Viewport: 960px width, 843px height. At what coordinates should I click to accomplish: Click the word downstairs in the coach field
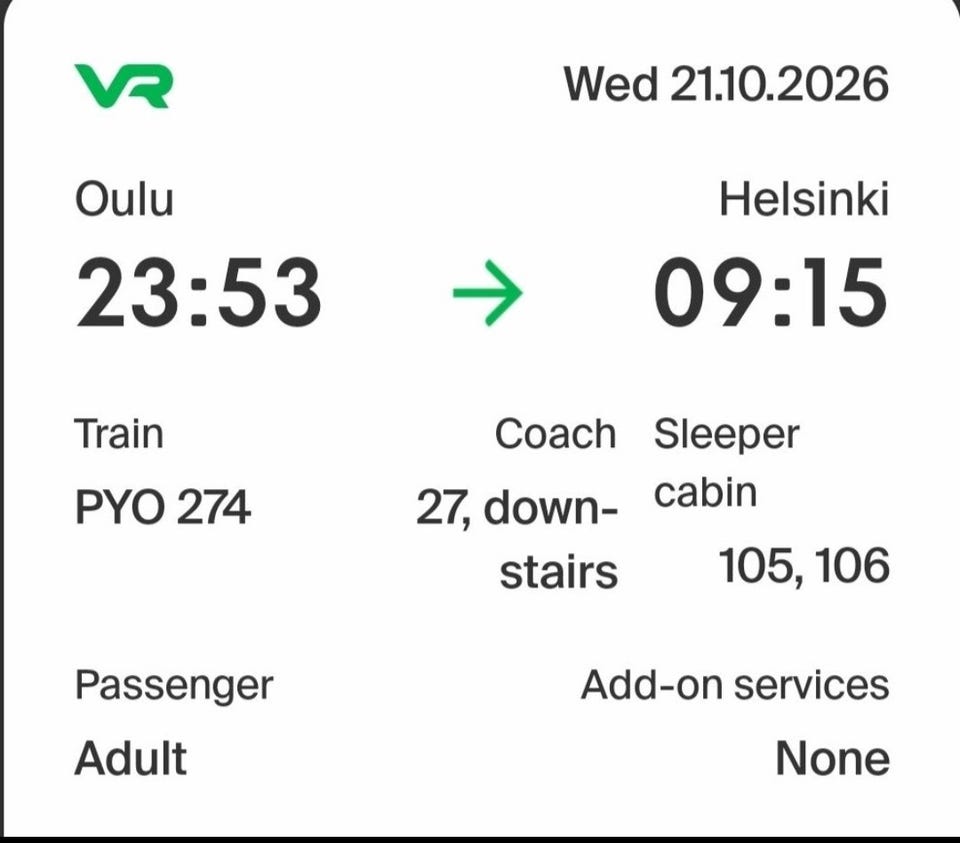click(x=550, y=539)
